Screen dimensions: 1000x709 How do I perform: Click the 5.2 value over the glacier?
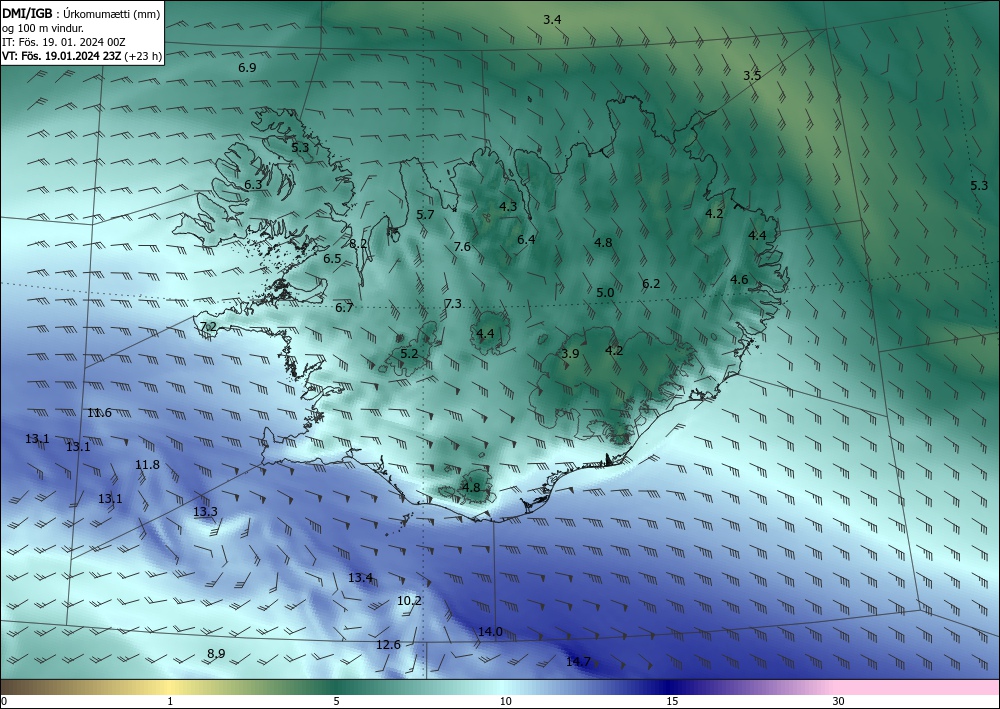(x=409, y=354)
